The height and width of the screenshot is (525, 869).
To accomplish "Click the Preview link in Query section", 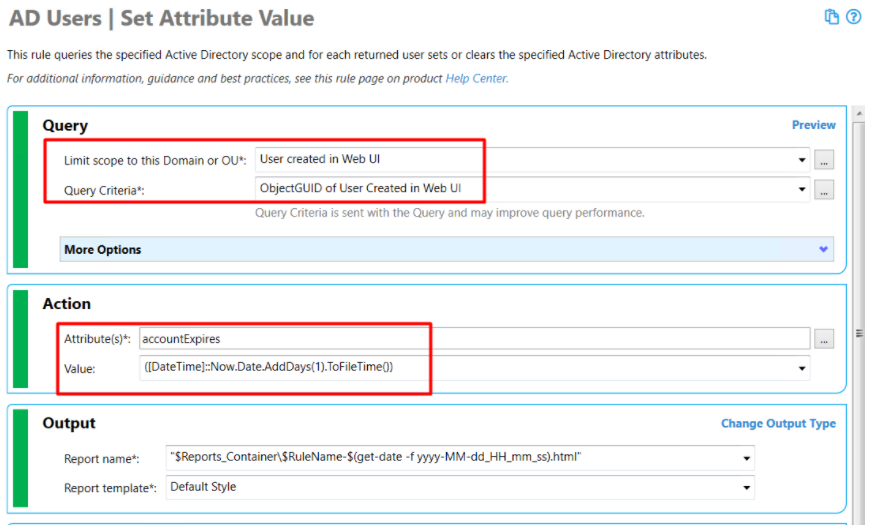I will [x=814, y=125].
